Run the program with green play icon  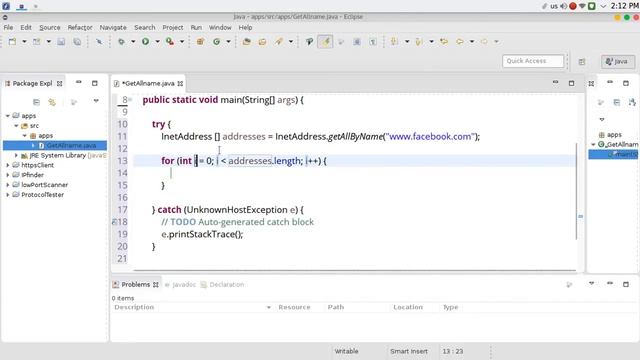click(145, 42)
